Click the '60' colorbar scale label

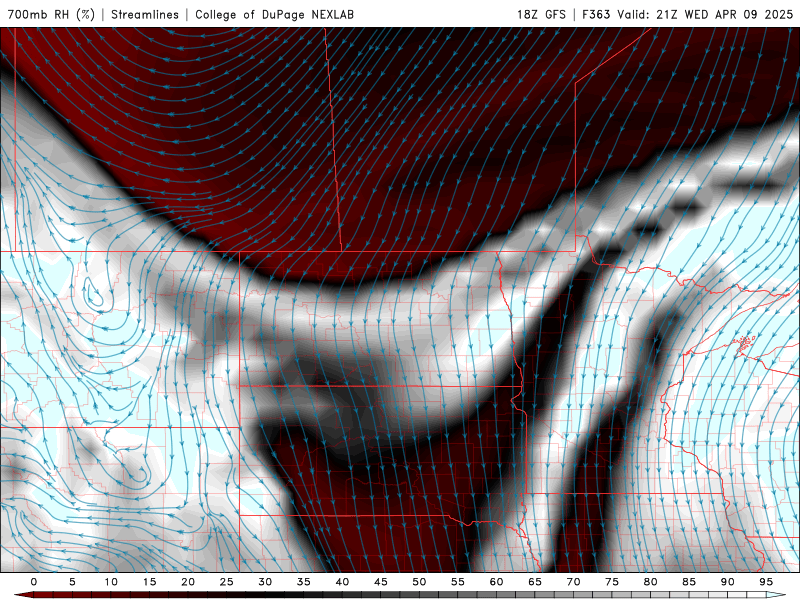[496, 582]
